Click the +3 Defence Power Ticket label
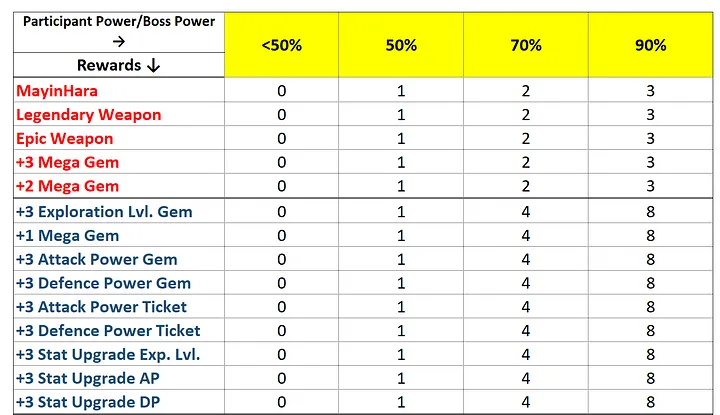 click(x=108, y=331)
